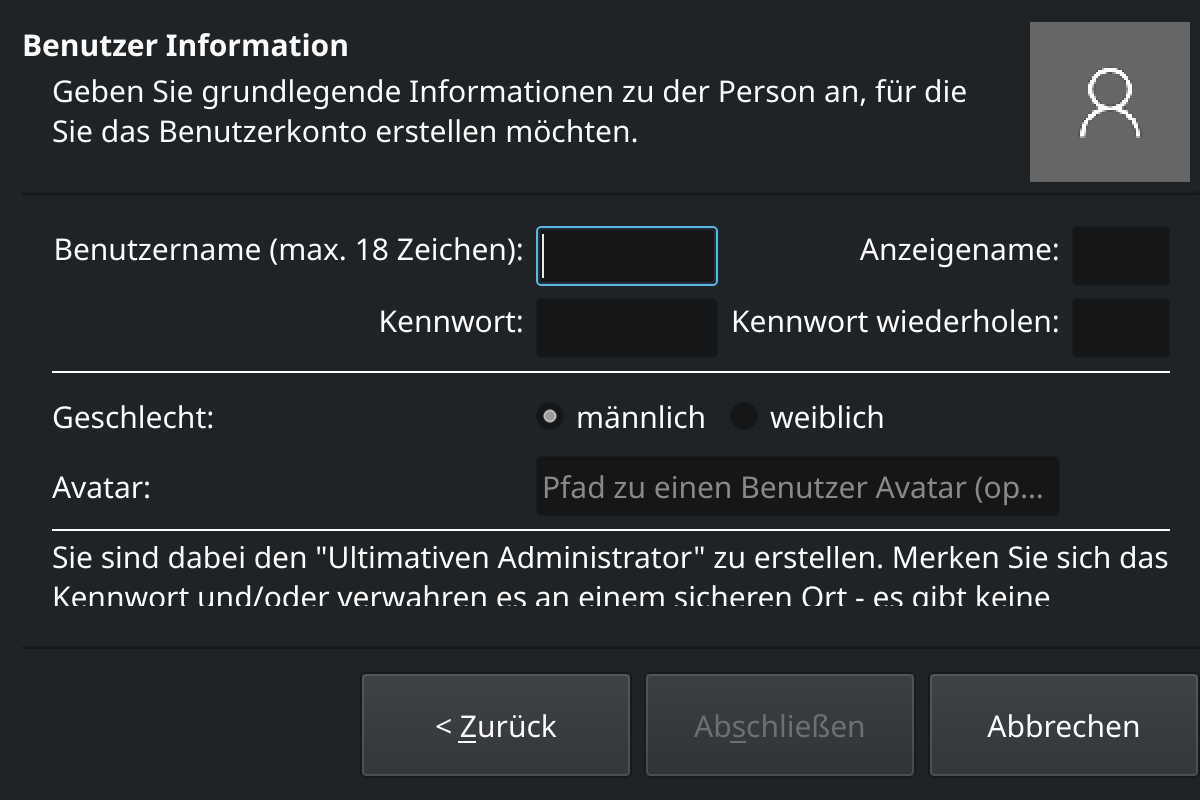Click the Kennwort wiederholen input field

1121,328
